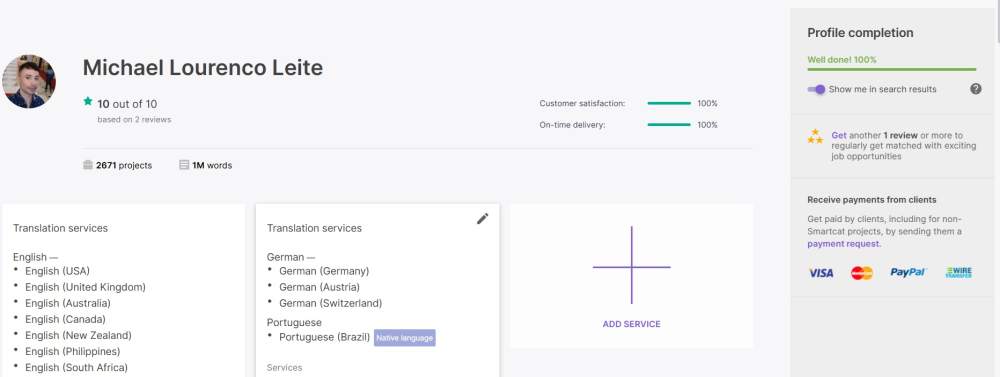
Task: Click 2671 projects count
Action: coord(124,165)
